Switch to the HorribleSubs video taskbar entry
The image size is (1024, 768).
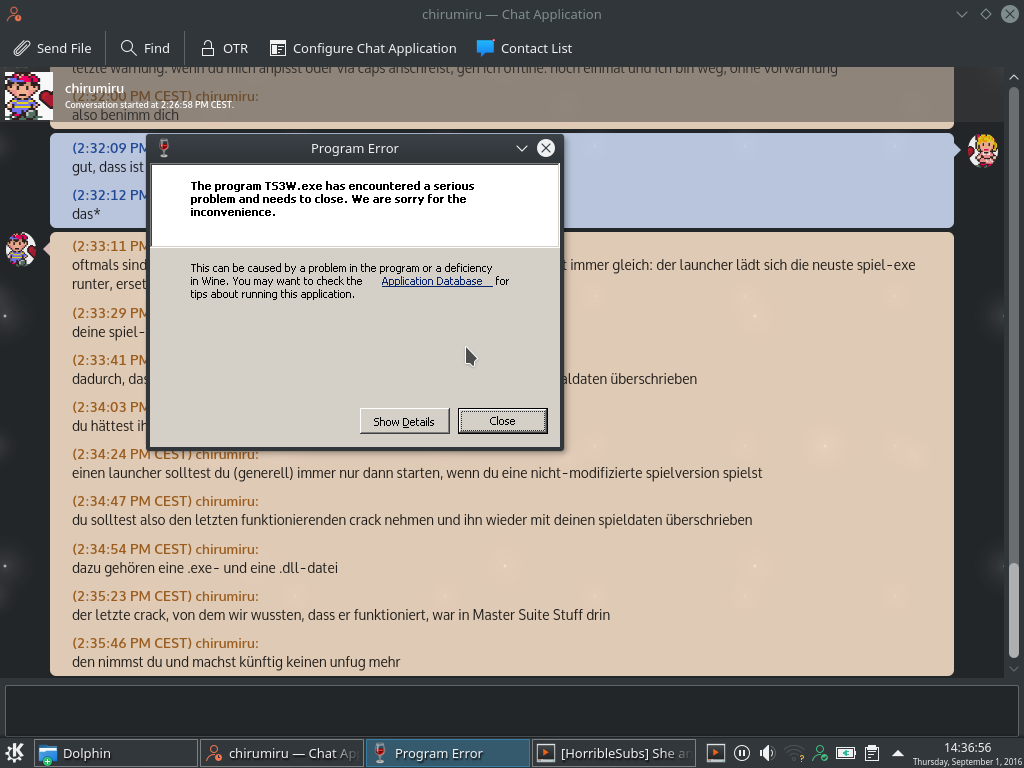click(614, 753)
